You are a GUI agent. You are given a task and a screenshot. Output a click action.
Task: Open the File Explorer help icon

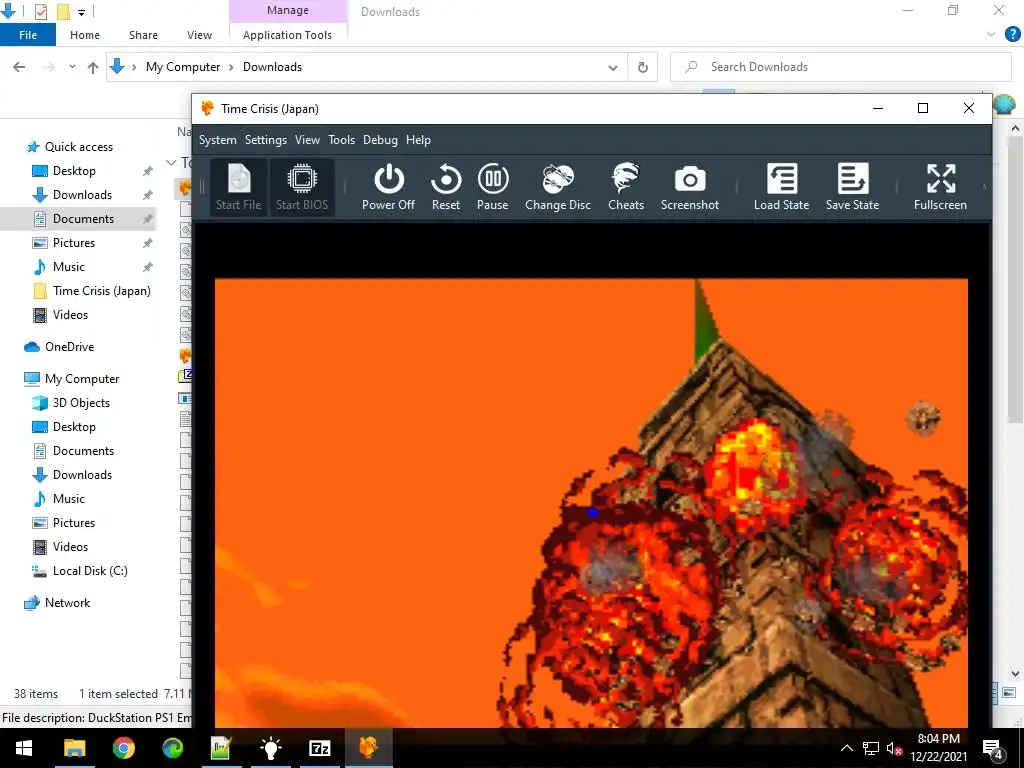[x=1012, y=35]
